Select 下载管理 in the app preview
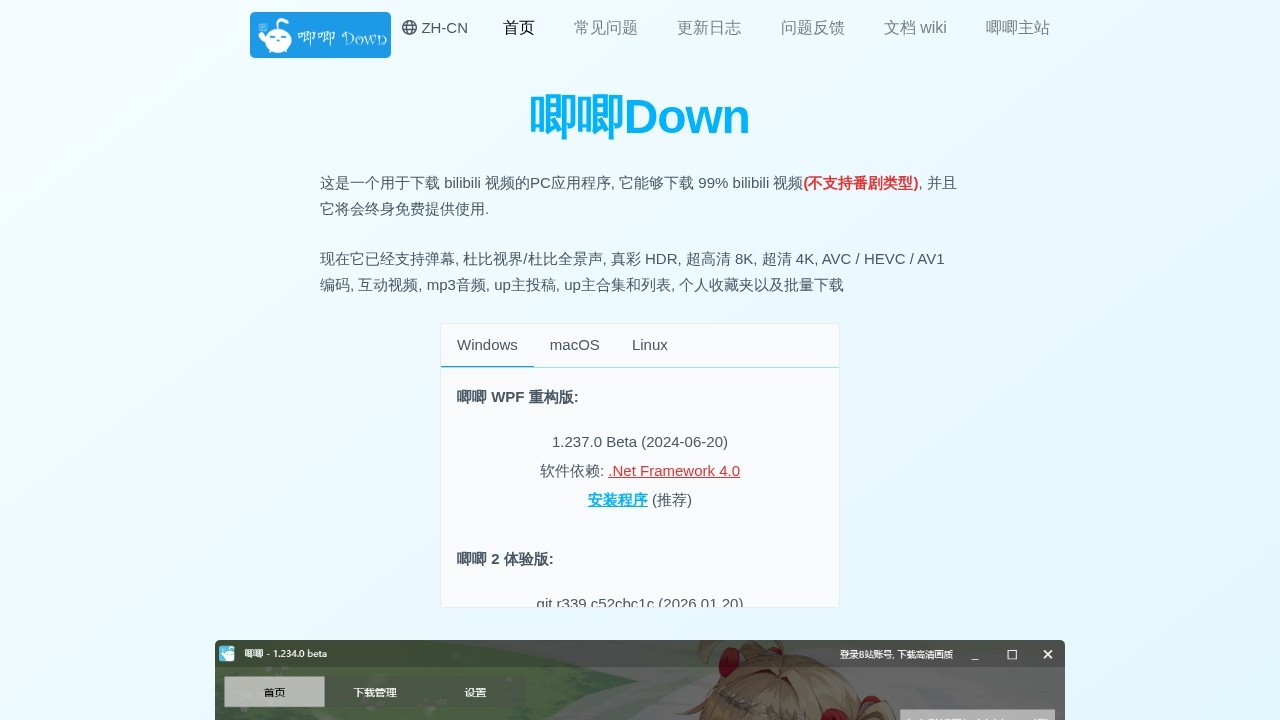This screenshot has height=720, width=1280. [376, 692]
